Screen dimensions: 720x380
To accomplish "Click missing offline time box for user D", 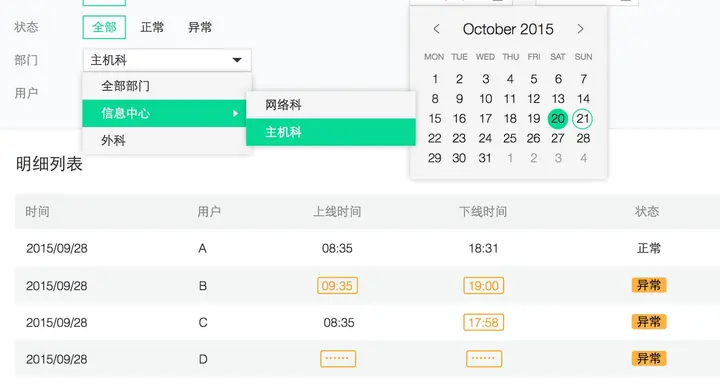I will [x=484, y=358].
